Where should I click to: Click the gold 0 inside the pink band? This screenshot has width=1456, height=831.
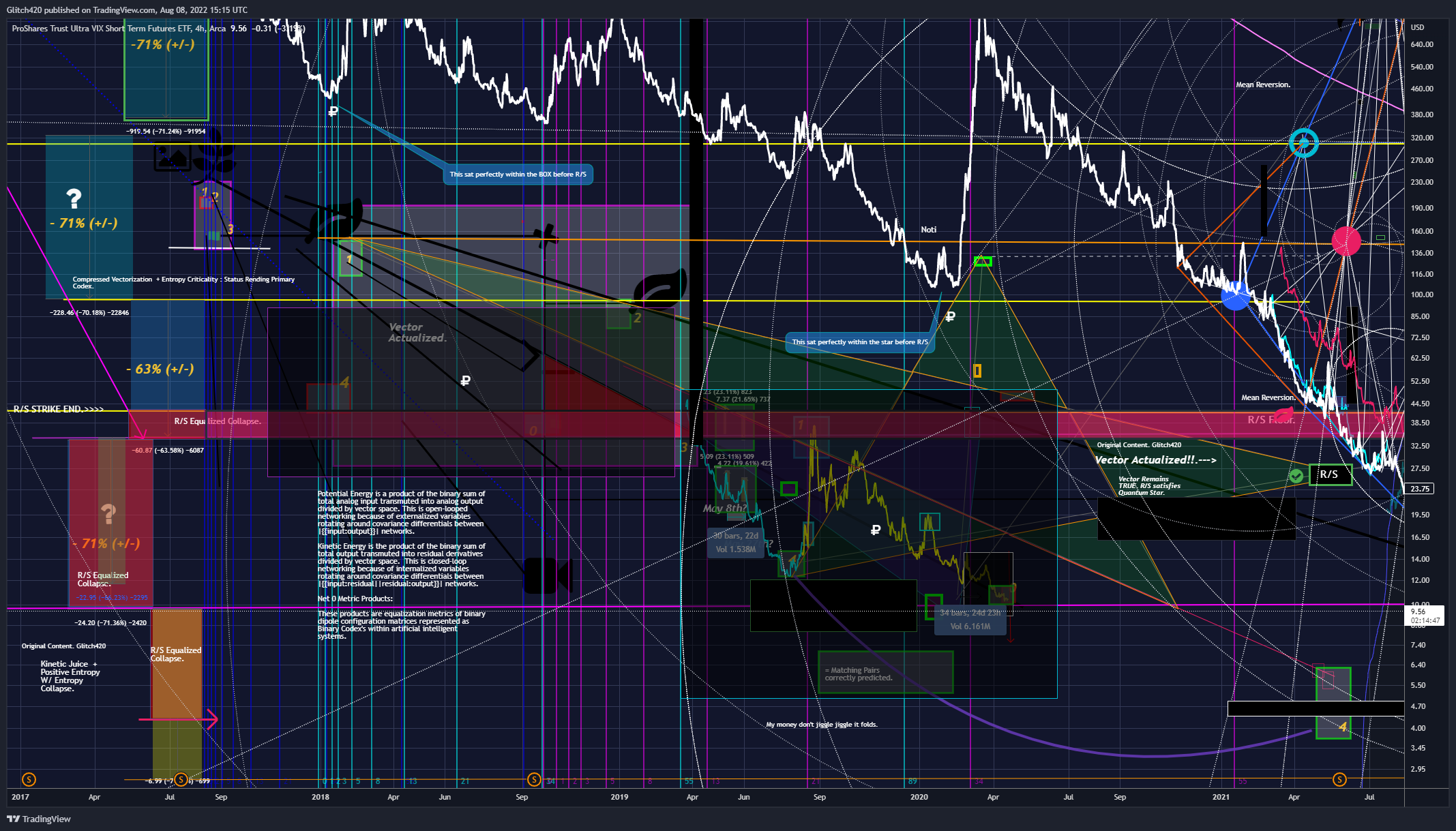coord(533,431)
